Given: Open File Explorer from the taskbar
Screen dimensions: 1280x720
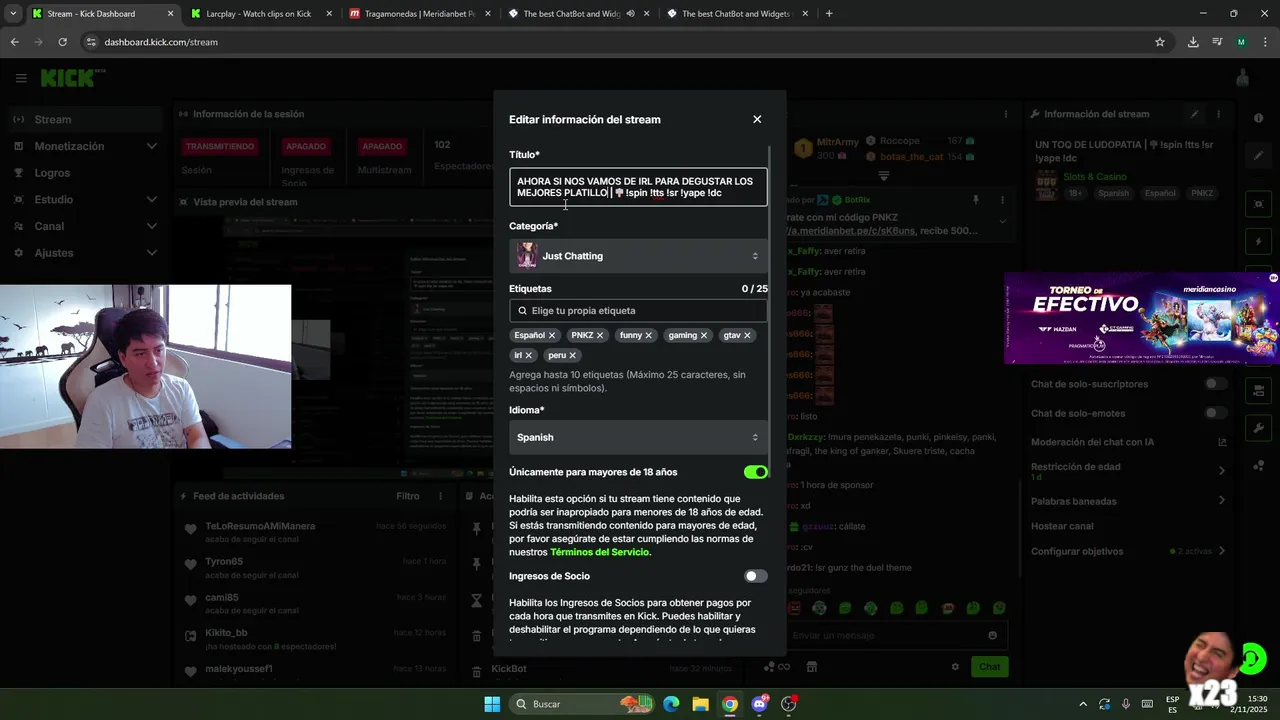Looking at the screenshot, I should pyautogui.click(x=700, y=704).
